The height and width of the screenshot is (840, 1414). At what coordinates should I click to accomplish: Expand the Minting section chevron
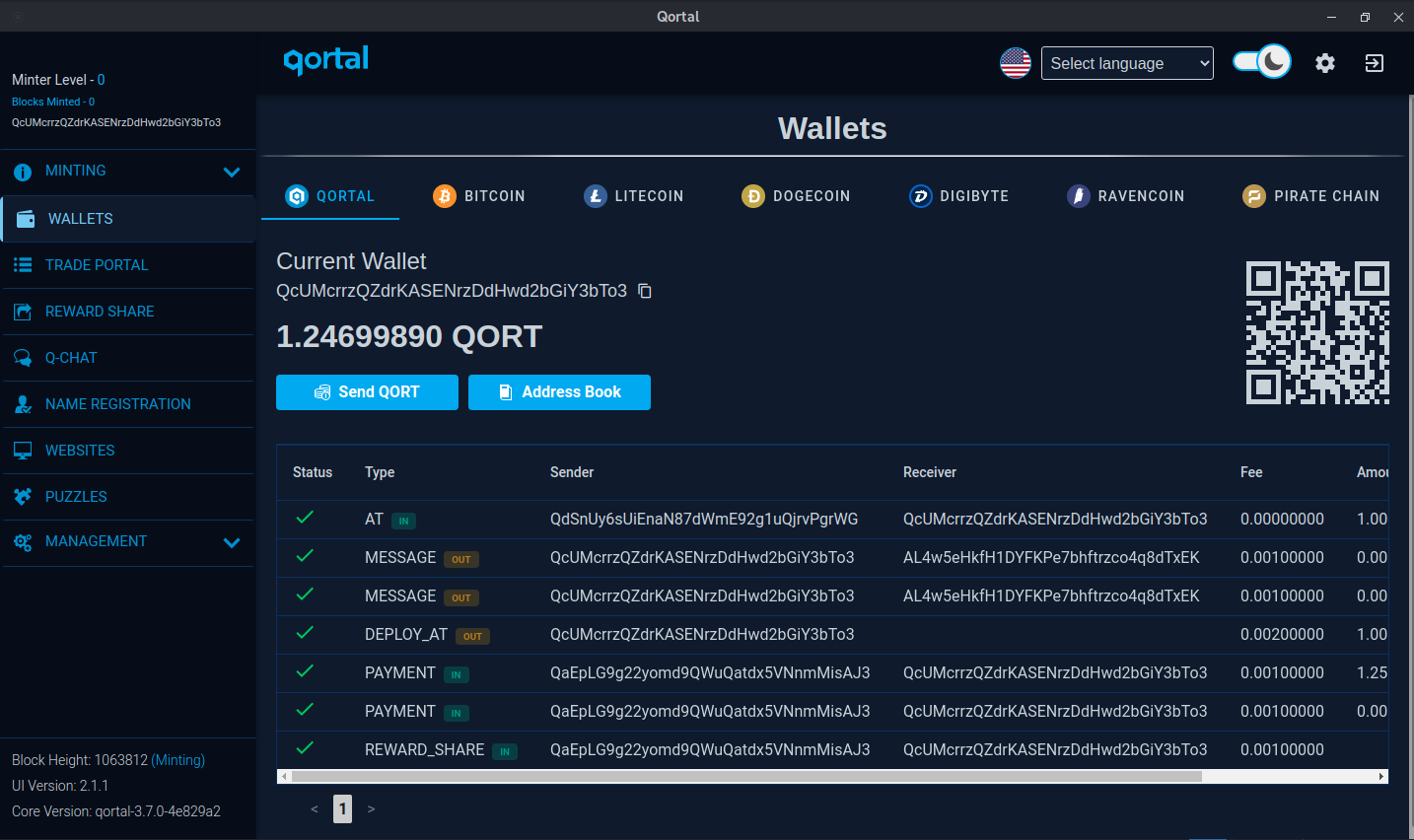click(232, 173)
